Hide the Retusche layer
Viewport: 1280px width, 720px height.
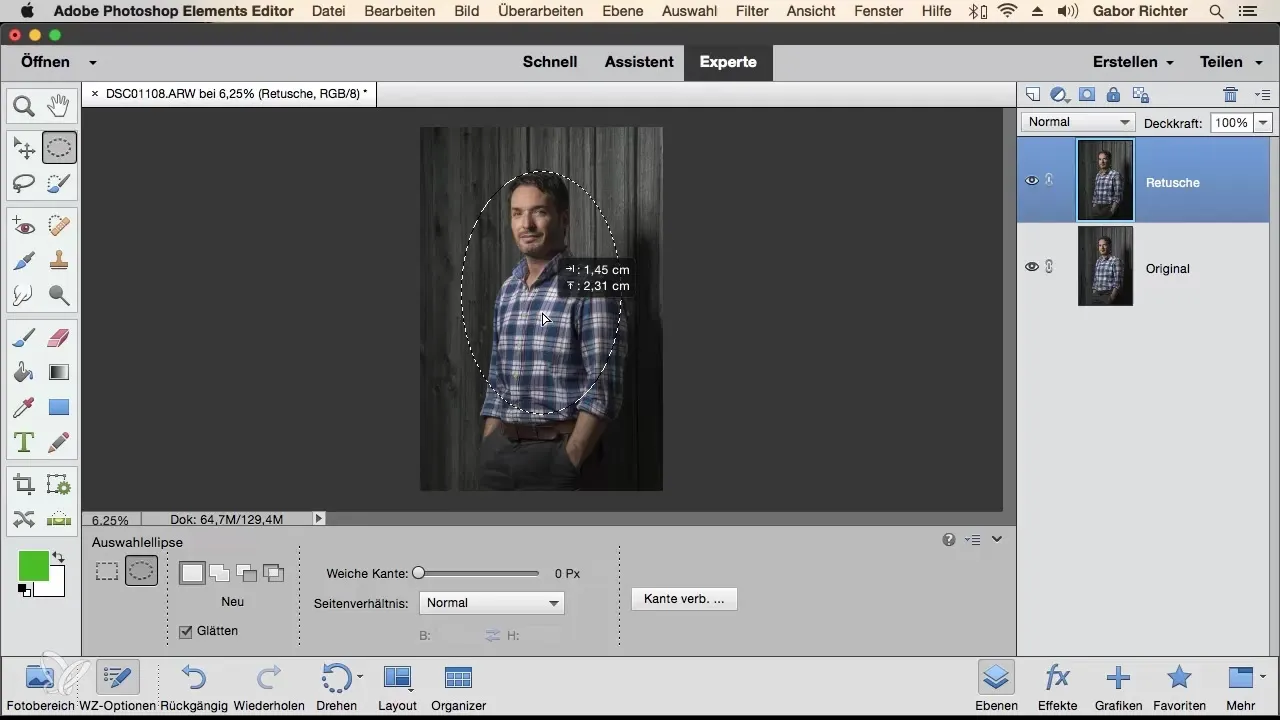click(x=1031, y=181)
